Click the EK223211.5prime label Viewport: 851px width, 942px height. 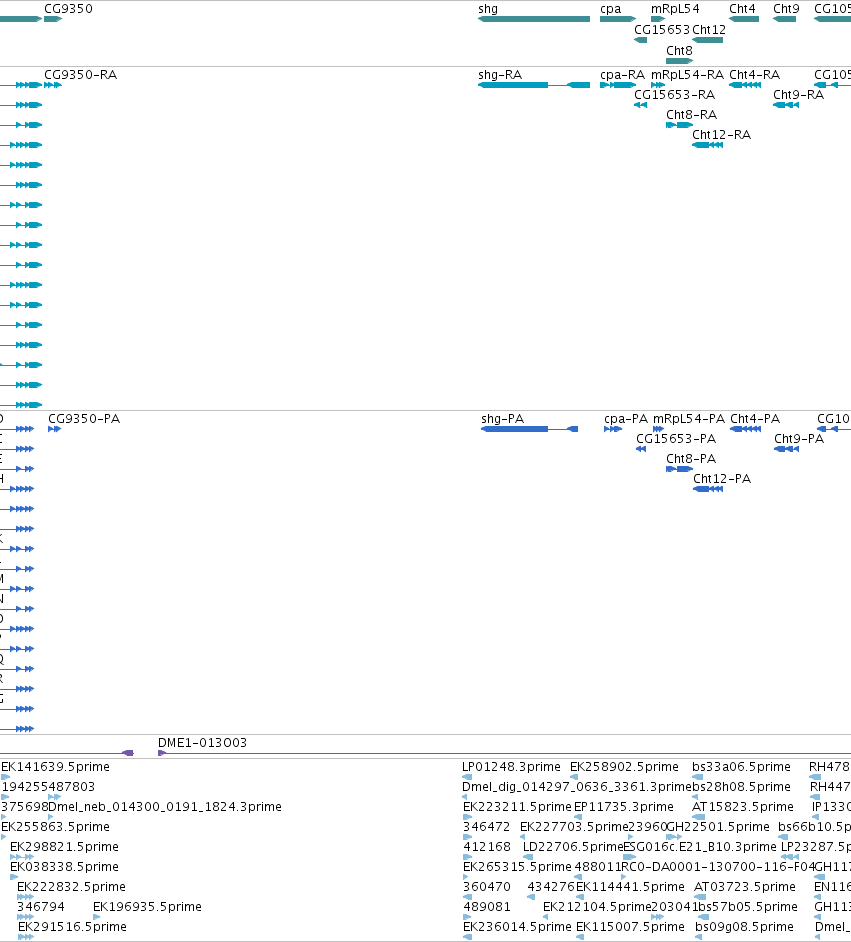[x=517, y=807]
